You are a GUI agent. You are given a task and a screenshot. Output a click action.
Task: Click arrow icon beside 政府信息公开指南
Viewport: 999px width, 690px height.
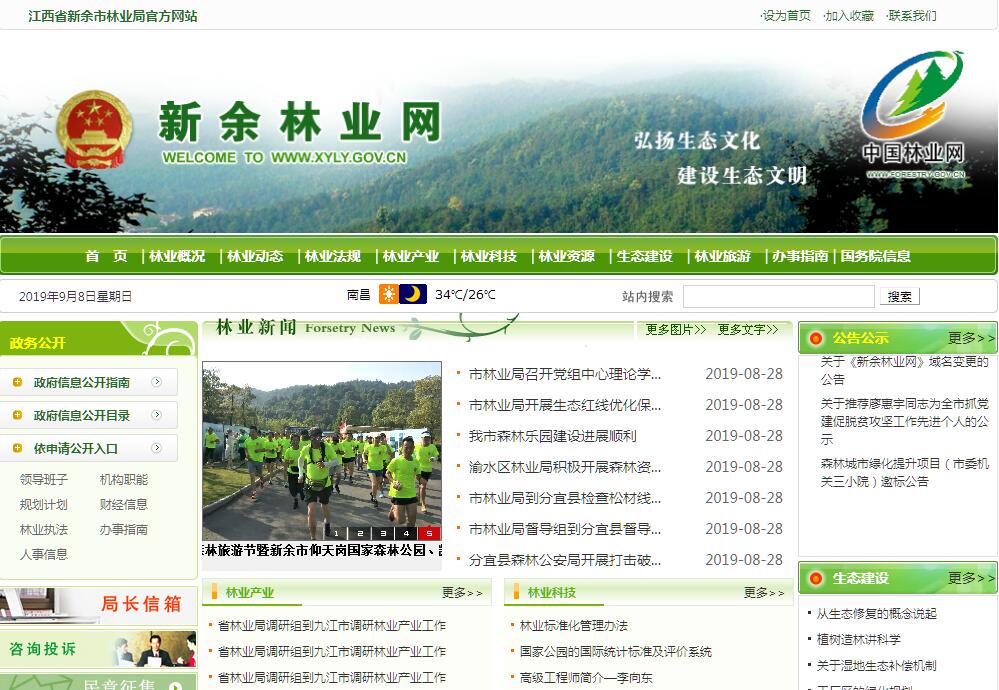tap(157, 382)
